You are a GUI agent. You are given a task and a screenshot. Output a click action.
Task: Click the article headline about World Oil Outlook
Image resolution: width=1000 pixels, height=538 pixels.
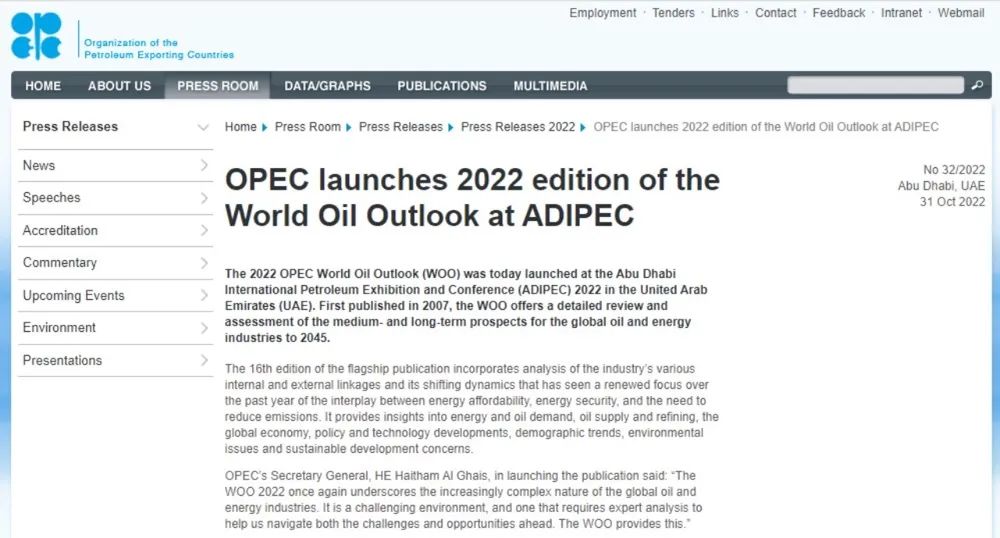point(473,198)
